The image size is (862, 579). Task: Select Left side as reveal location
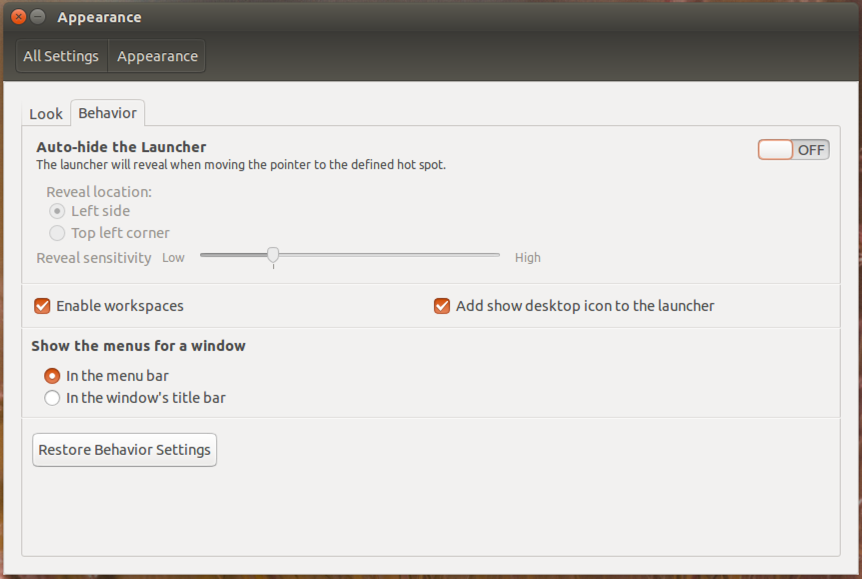point(57,211)
